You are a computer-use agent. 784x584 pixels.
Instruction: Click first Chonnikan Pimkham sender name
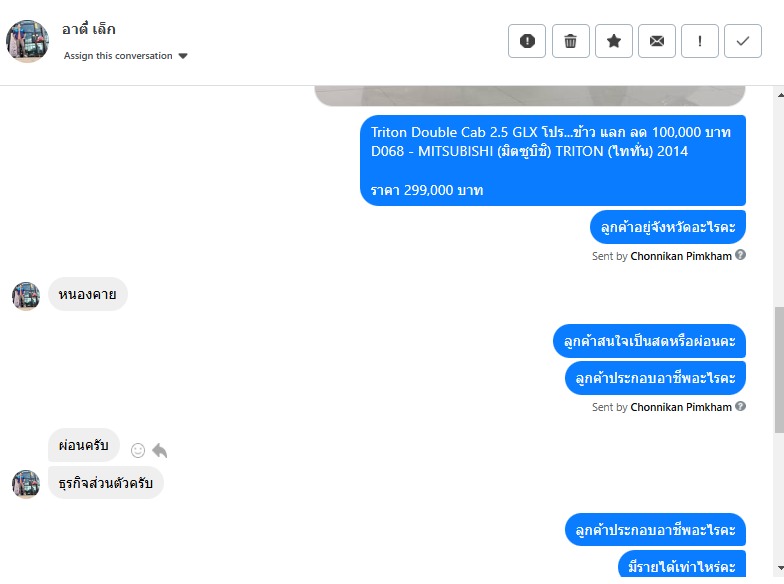pyautogui.click(x=680, y=256)
